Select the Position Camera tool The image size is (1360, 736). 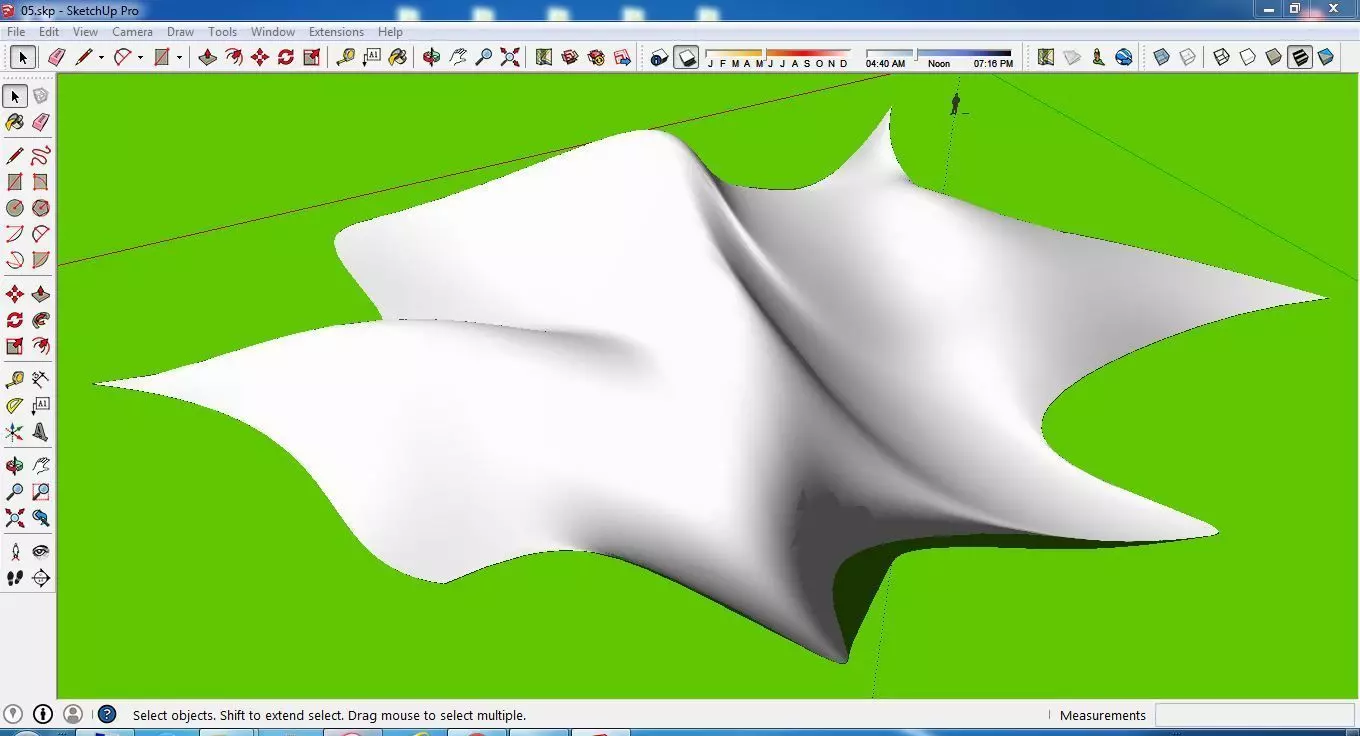[15, 552]
